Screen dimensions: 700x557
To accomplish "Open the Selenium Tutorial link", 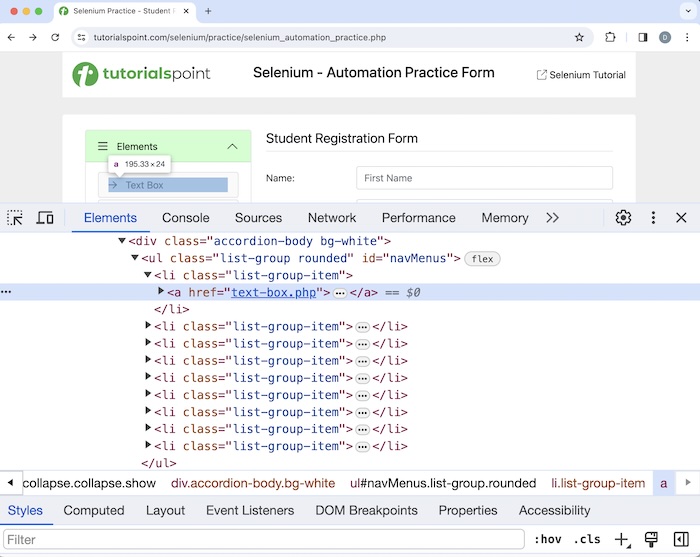I will pyautogui.click(x=581, y=75).
